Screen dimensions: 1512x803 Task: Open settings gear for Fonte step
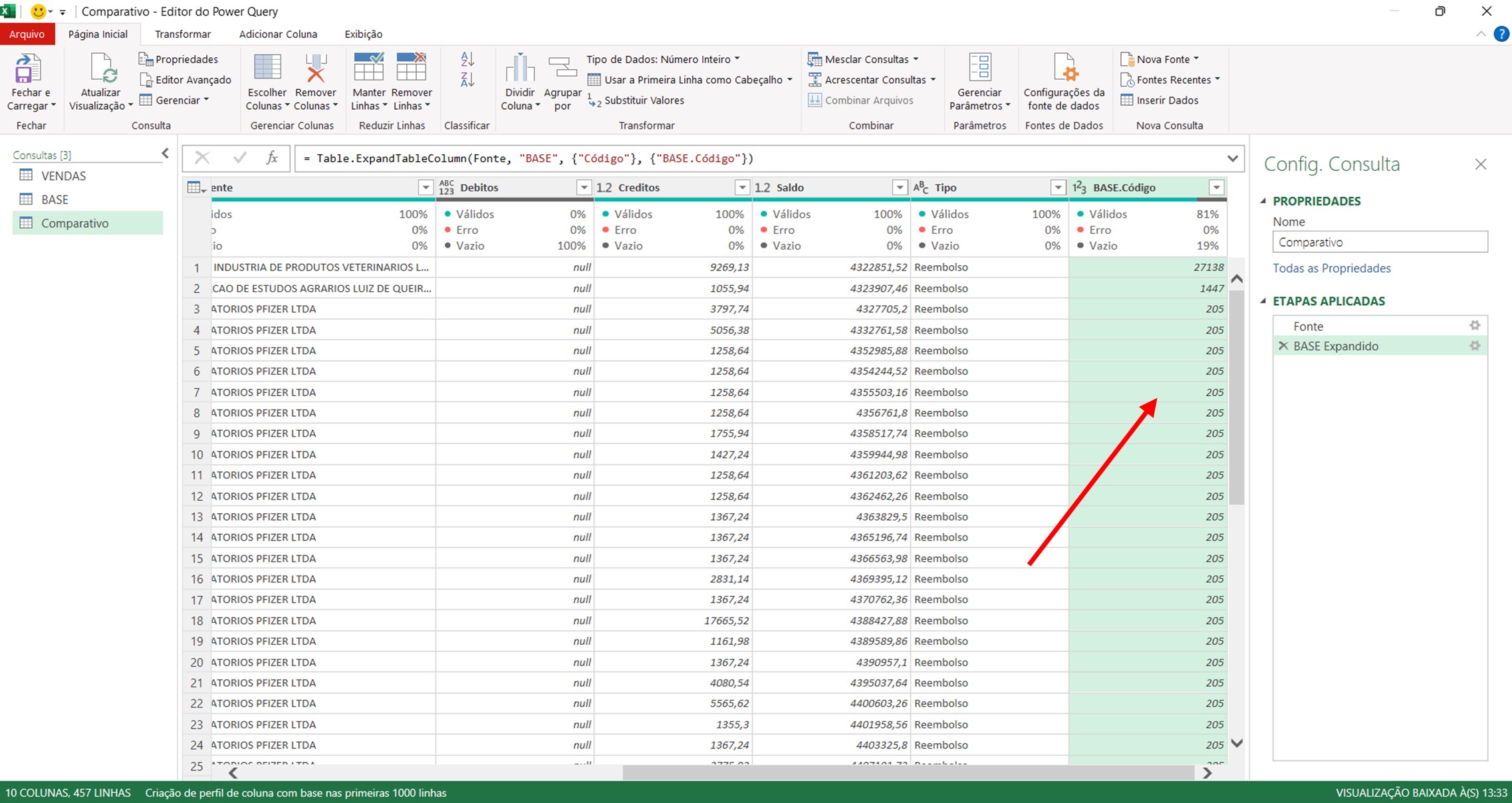pos(1475,326)
